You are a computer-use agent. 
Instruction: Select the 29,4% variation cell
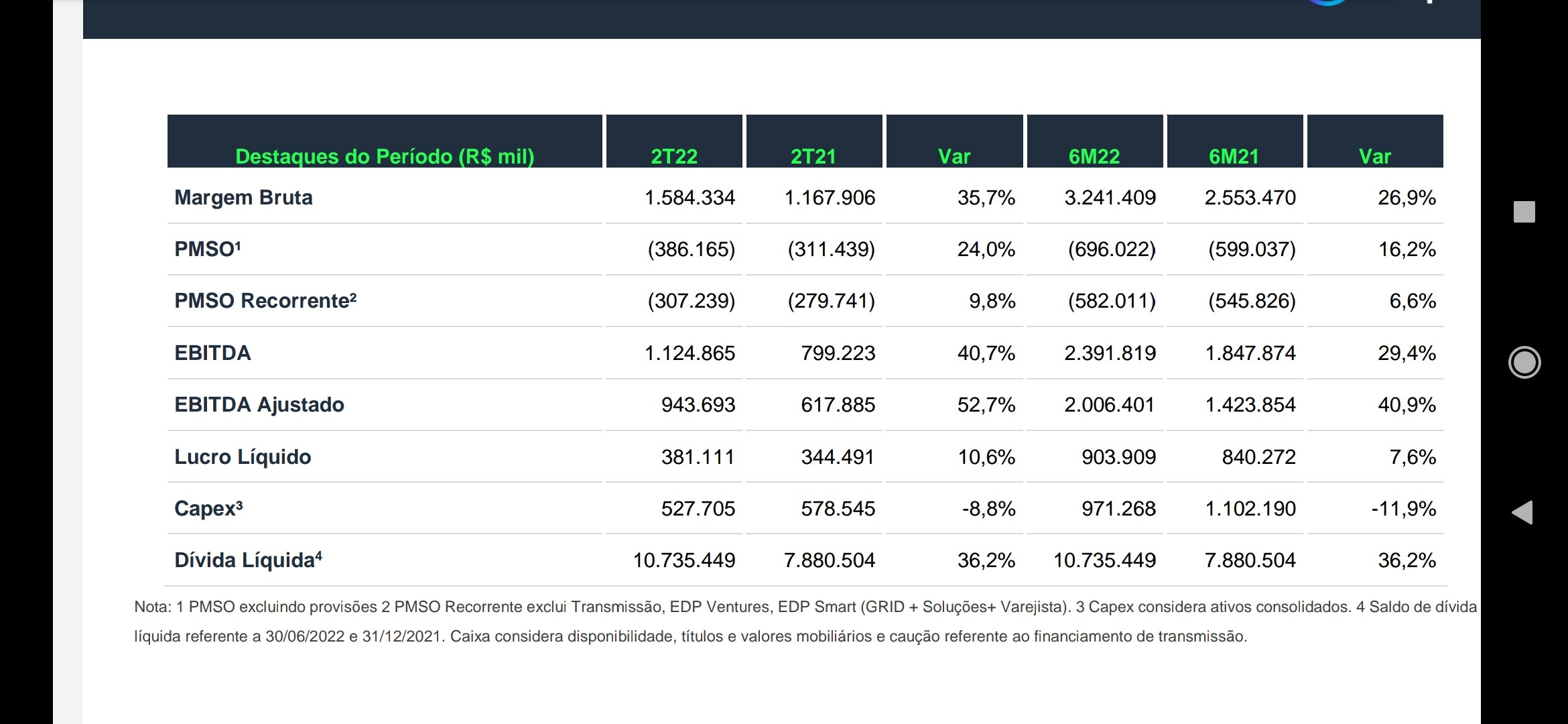(1407, 353)
